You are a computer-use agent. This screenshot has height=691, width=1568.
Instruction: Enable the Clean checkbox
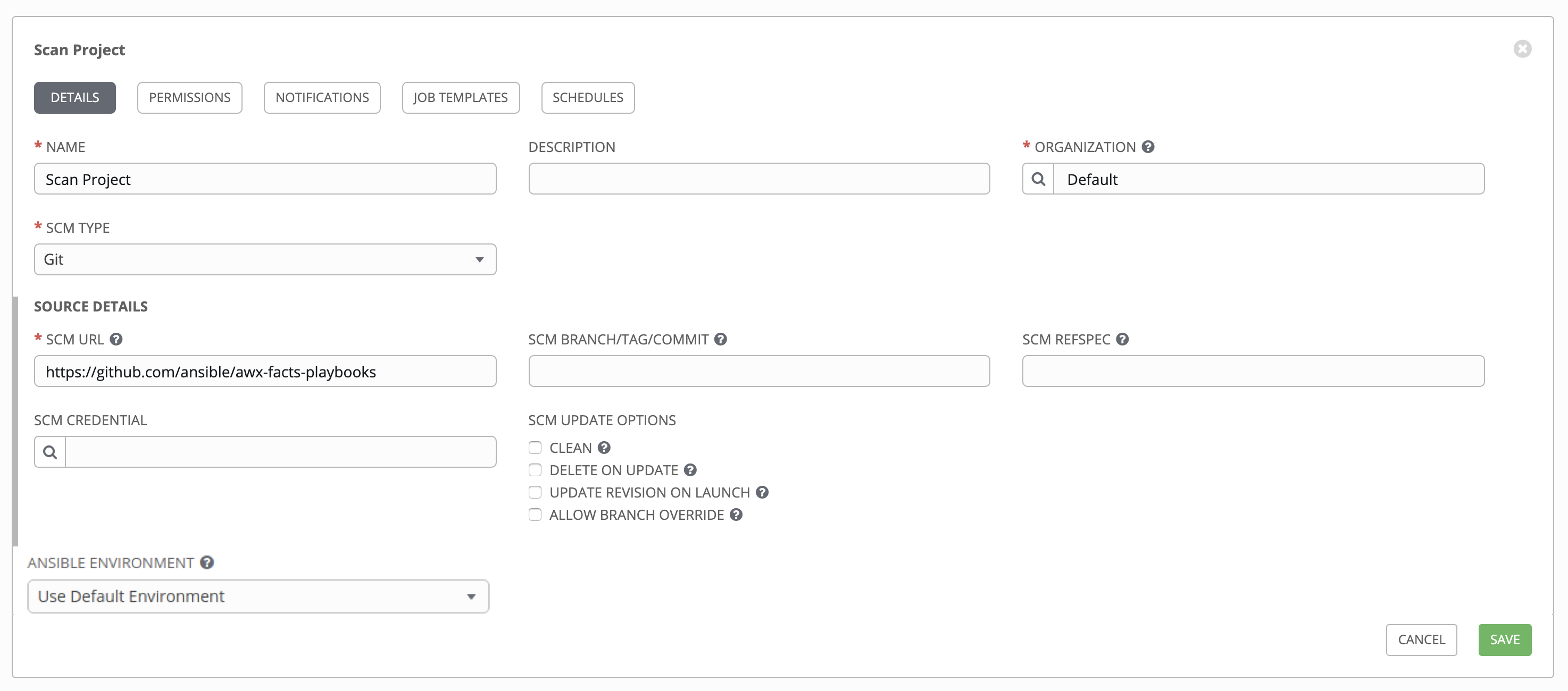[535, 448]
